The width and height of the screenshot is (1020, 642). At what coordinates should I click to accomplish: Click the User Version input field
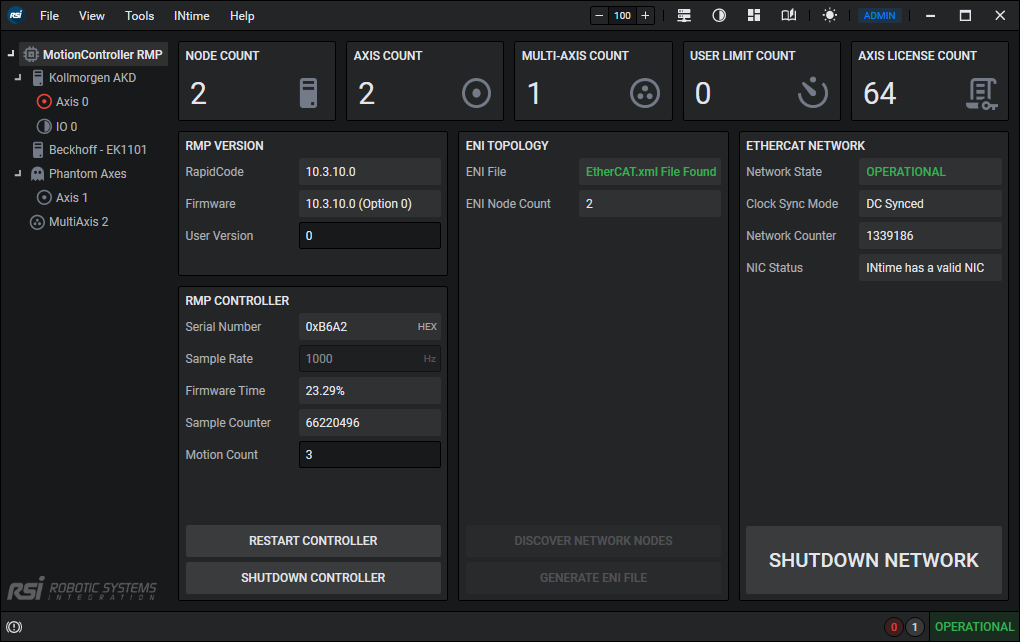point(369,236)
